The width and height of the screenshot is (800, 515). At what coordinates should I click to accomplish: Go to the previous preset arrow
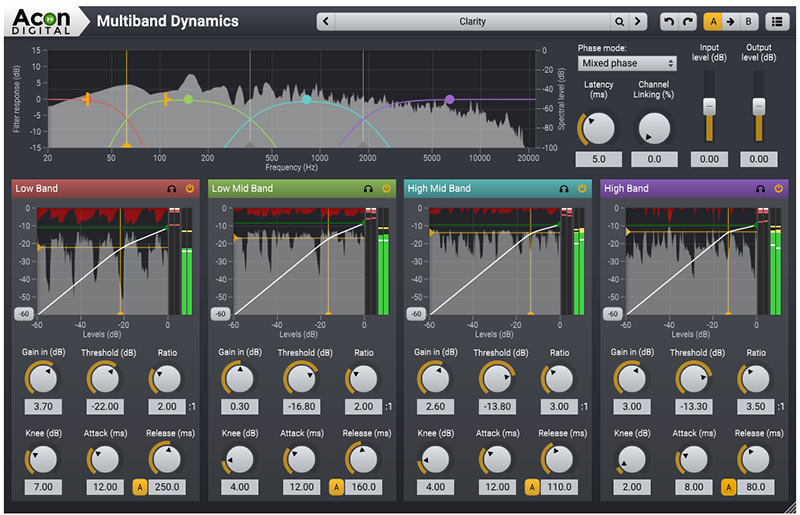[326, 21]
